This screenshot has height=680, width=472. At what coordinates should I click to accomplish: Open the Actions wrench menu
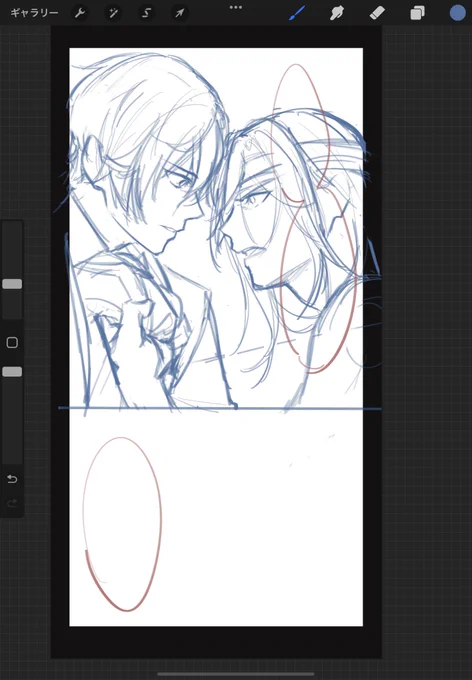coord(80,13)
